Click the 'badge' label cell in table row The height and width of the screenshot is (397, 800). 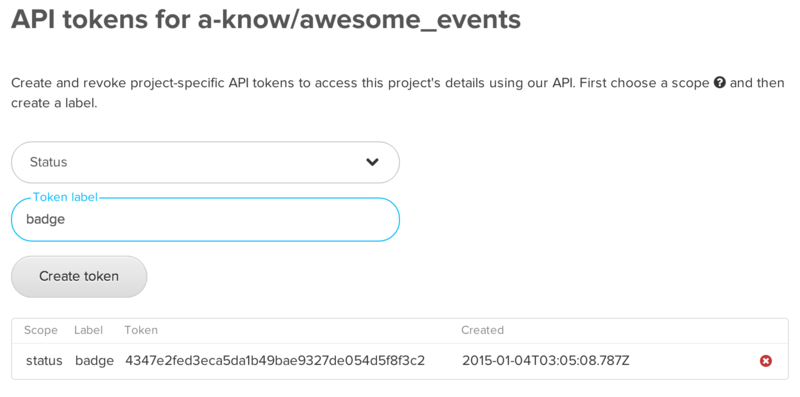(x=94, y=361)
